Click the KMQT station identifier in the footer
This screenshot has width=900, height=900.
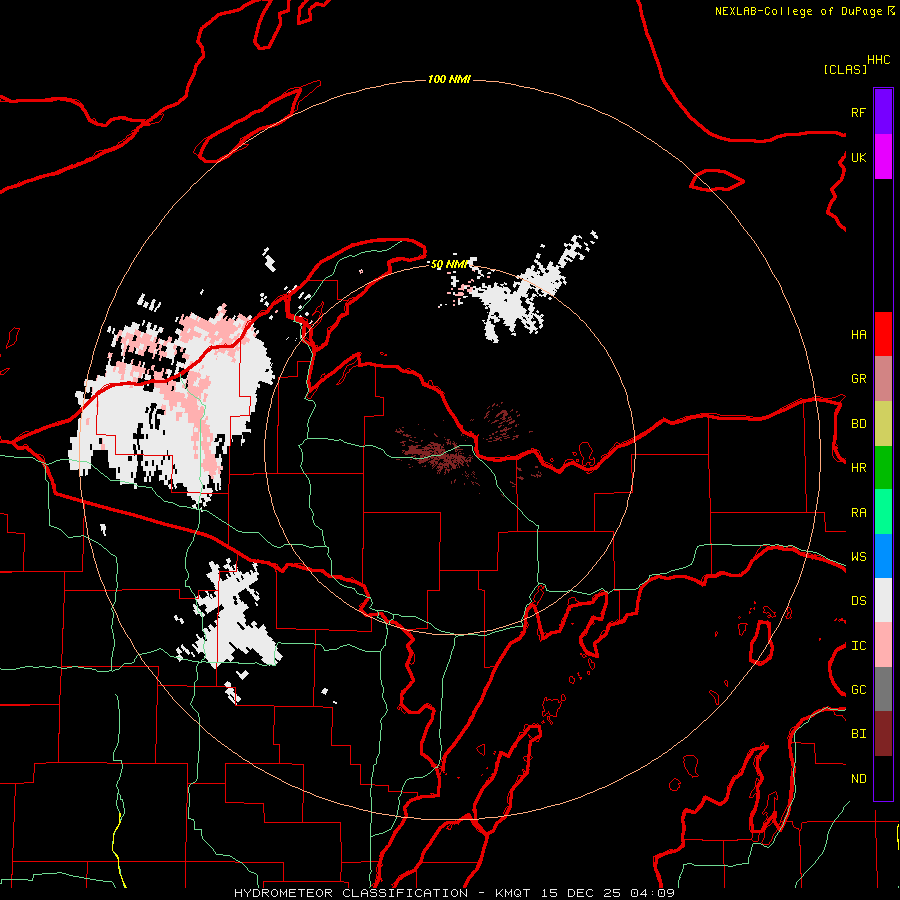coord(512,893)
